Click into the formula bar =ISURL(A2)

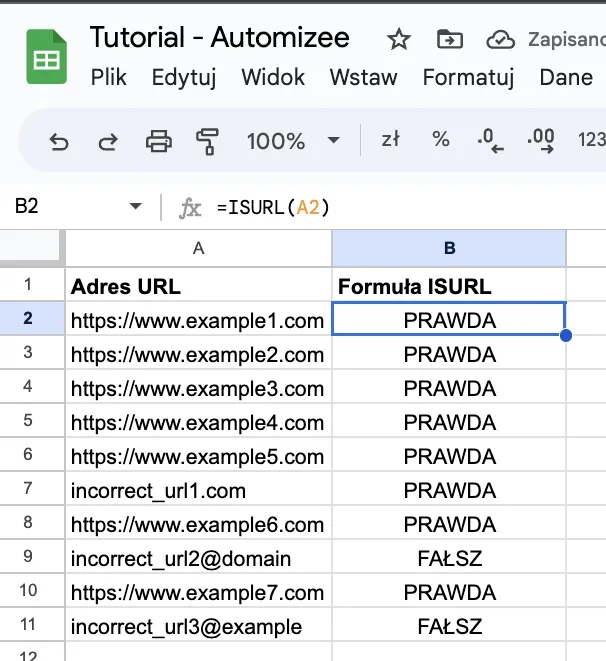273,207
